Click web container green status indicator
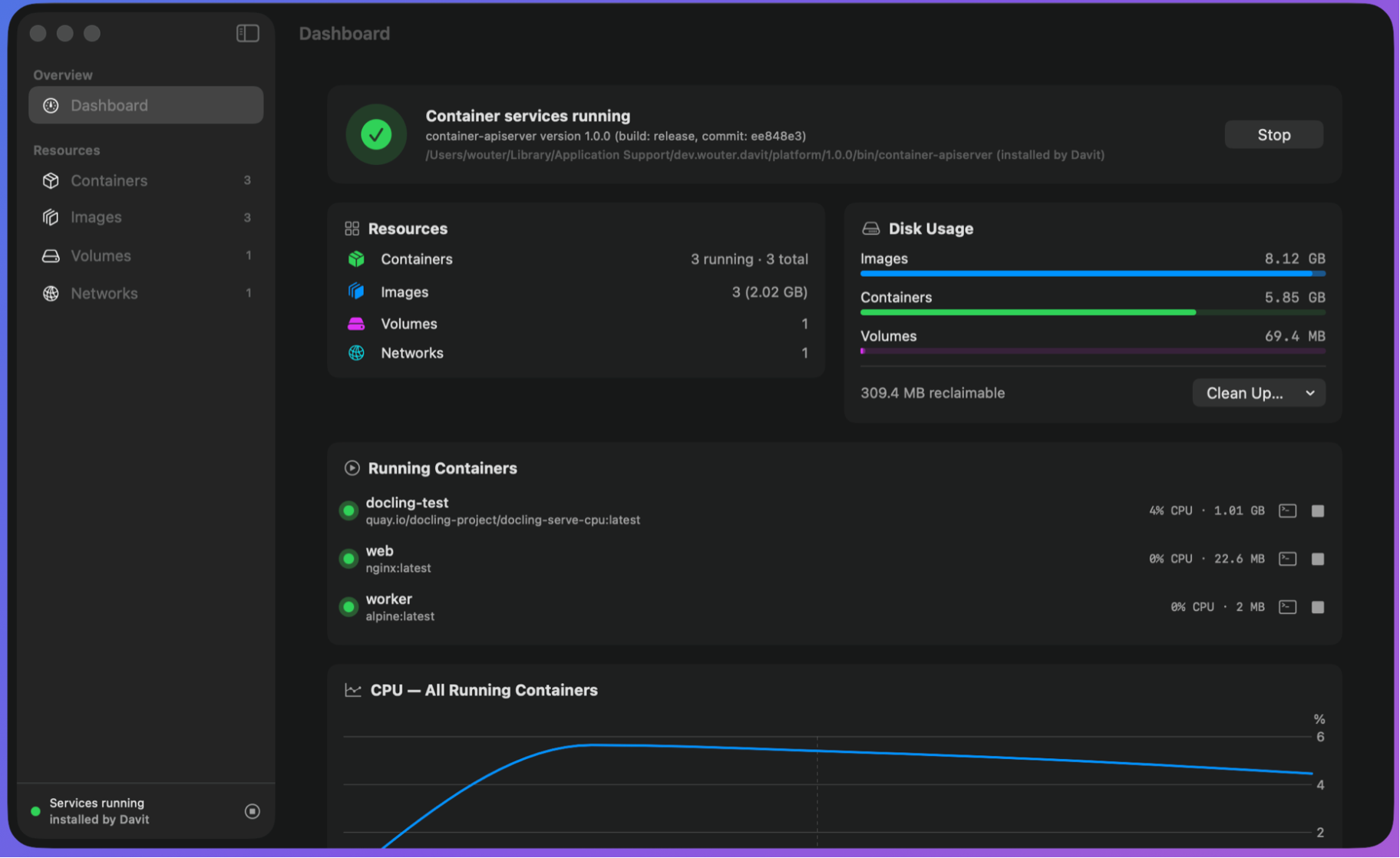 (348, 559)
